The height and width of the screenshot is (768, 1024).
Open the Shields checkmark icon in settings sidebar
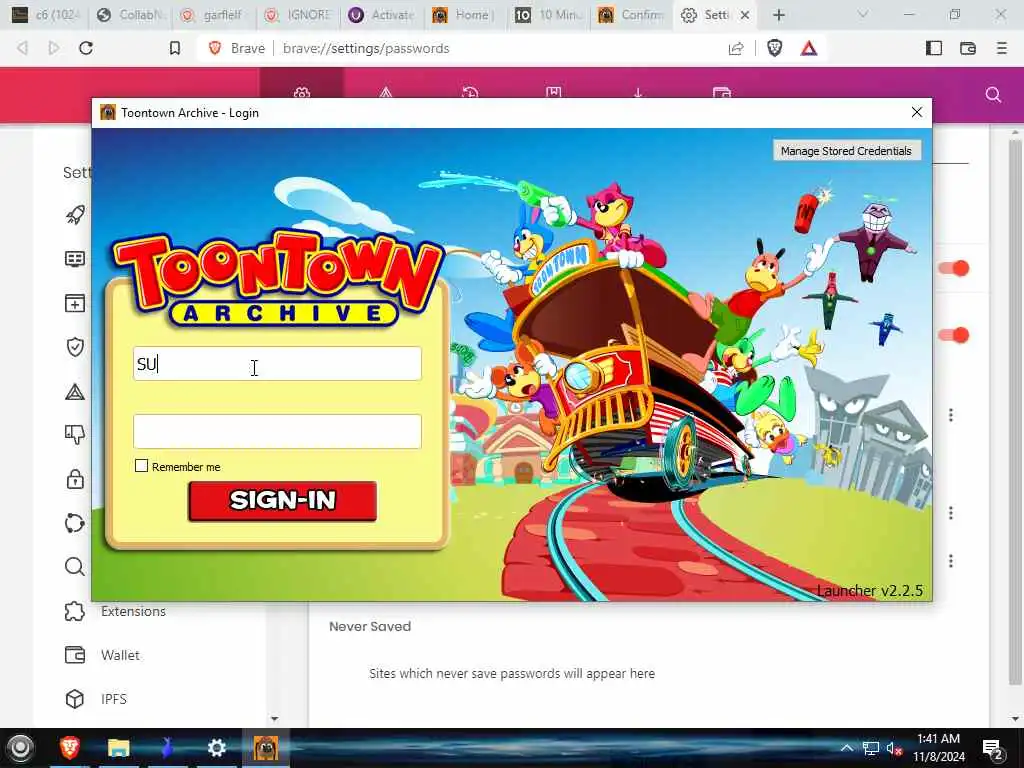pyautogui.click(x=75, y=347)
